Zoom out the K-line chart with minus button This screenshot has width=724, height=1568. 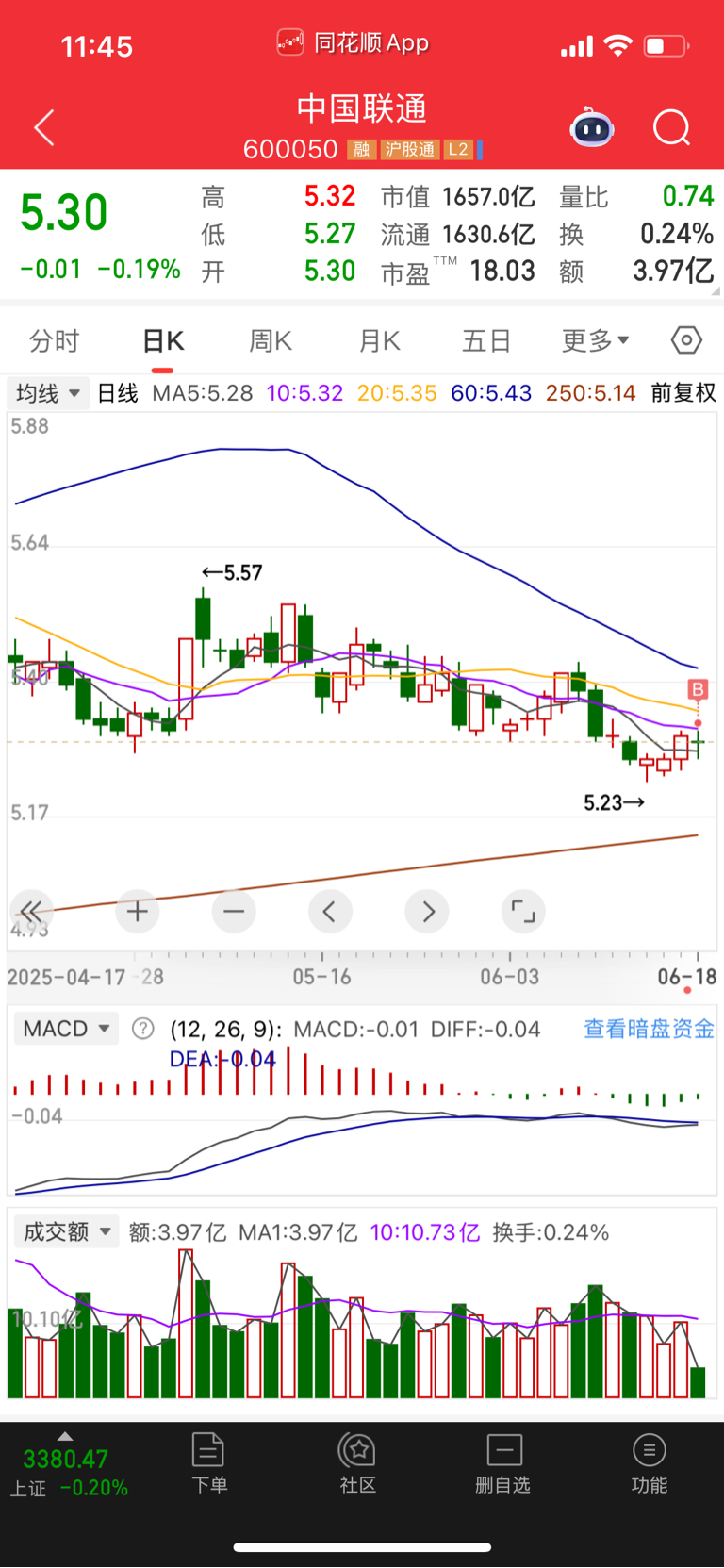pos(234,911)
